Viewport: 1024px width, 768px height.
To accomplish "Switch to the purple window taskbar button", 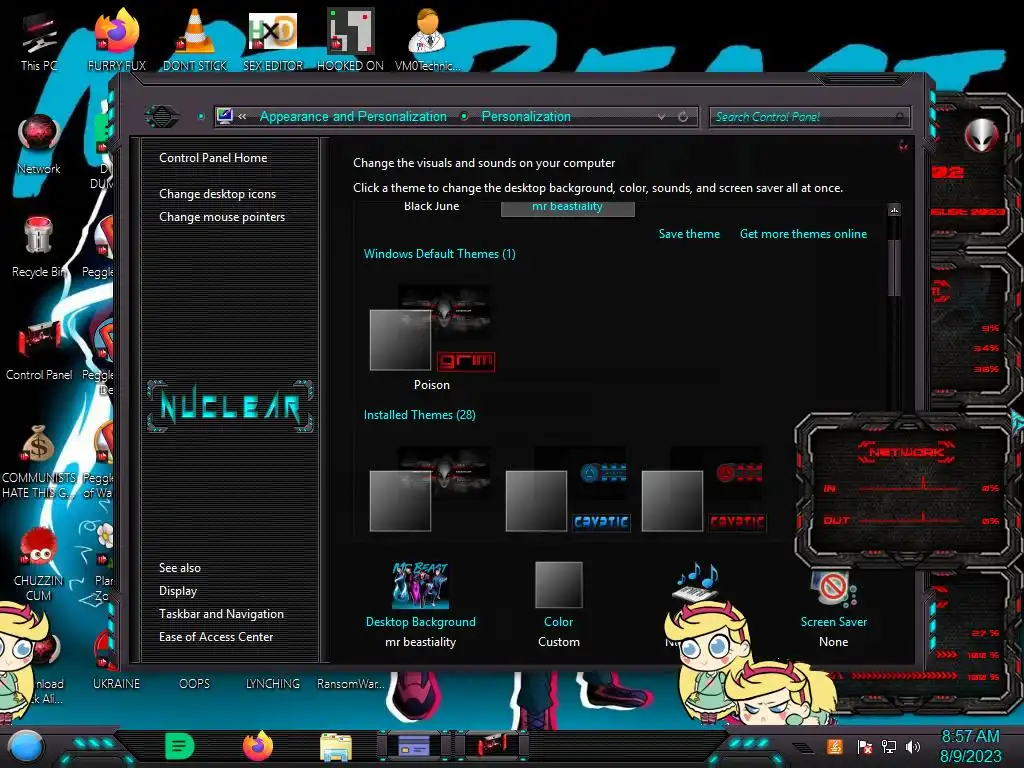I will tap(413, 746).
